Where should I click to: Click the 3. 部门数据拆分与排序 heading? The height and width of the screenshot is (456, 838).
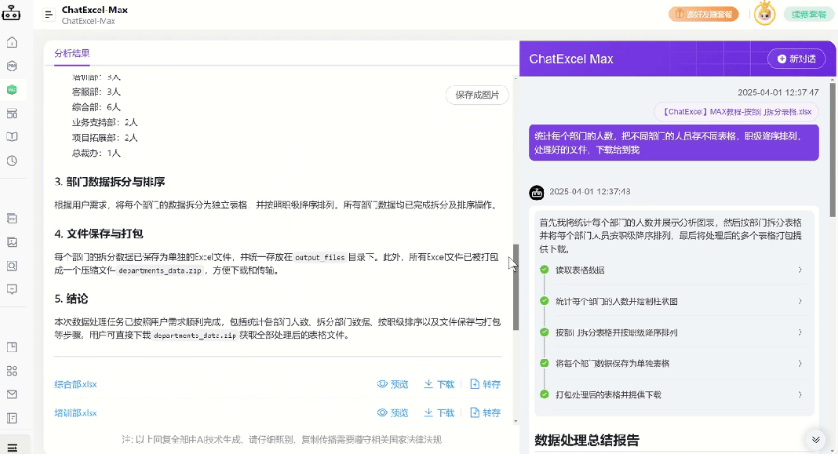[110, 182]
